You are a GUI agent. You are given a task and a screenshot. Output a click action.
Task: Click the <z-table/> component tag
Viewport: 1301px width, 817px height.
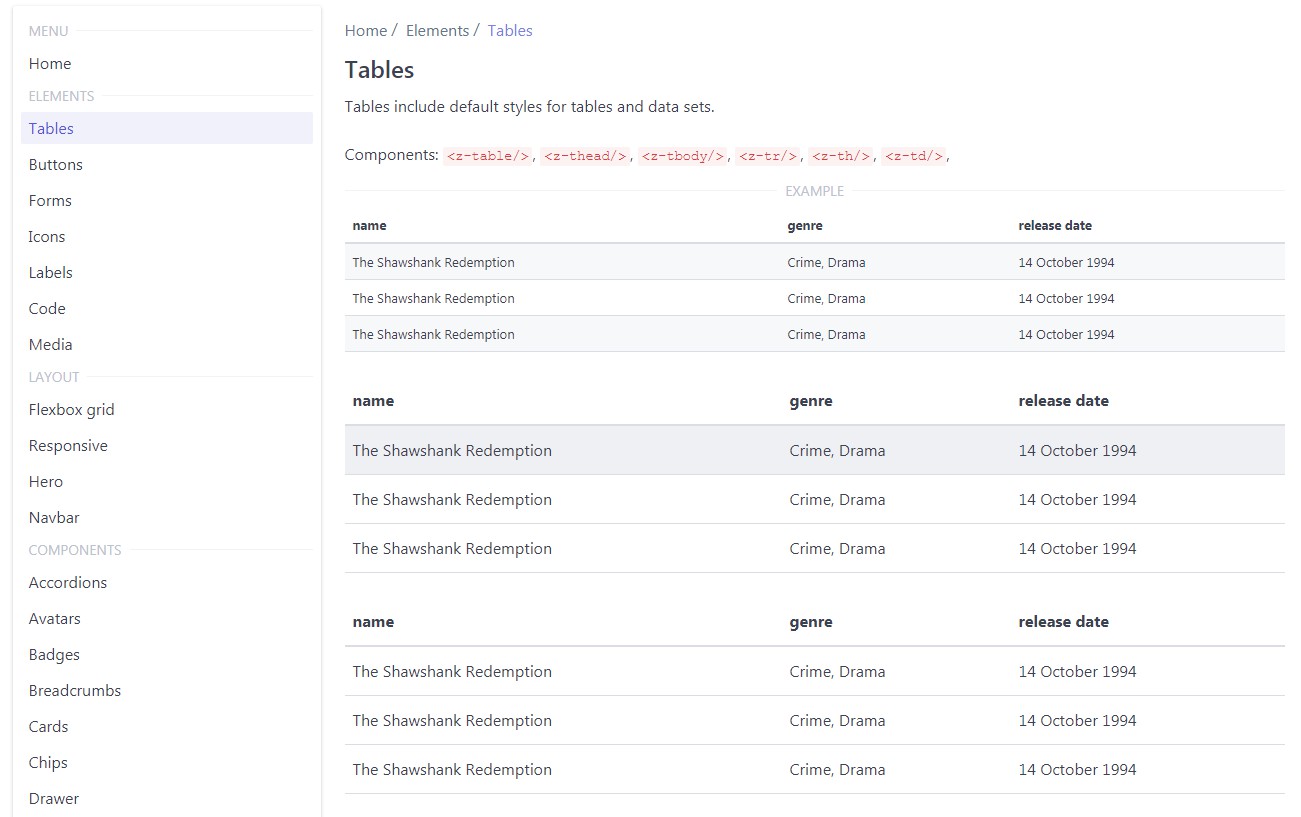[488, 156]
